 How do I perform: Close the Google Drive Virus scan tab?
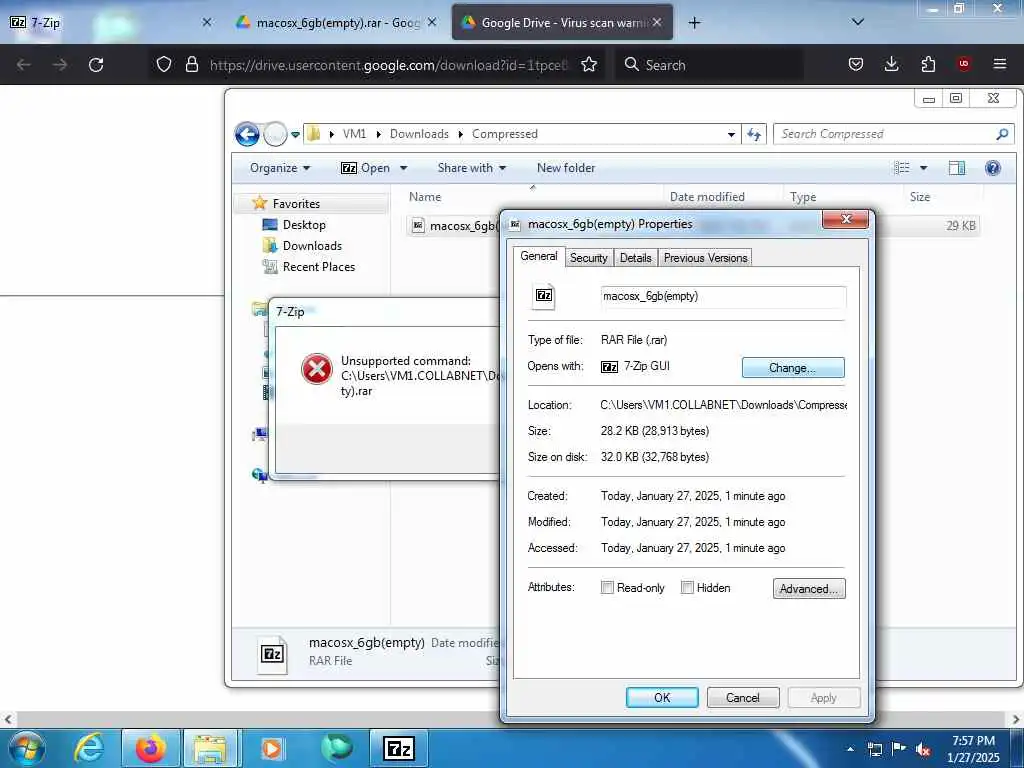click(x=657, y=22)
